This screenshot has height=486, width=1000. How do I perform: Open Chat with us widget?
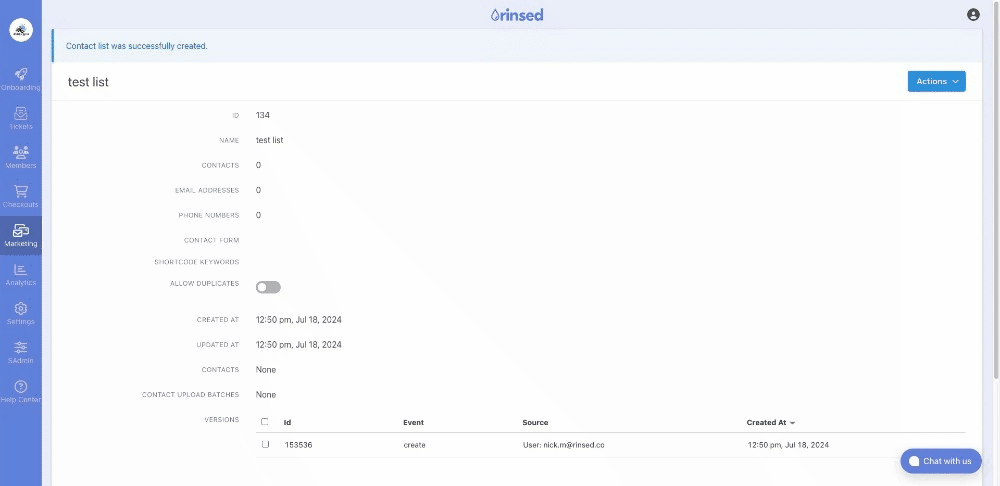(941, 461)
